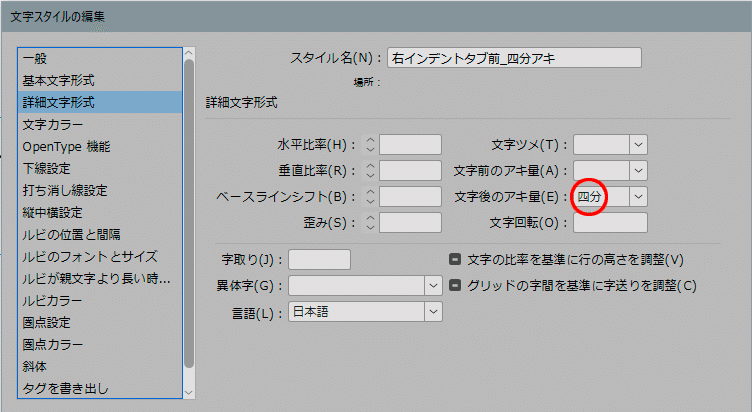Viewport: 752px width, 412px height.
Task: Click the 歪み value field
Action: (x=410, y=223)
